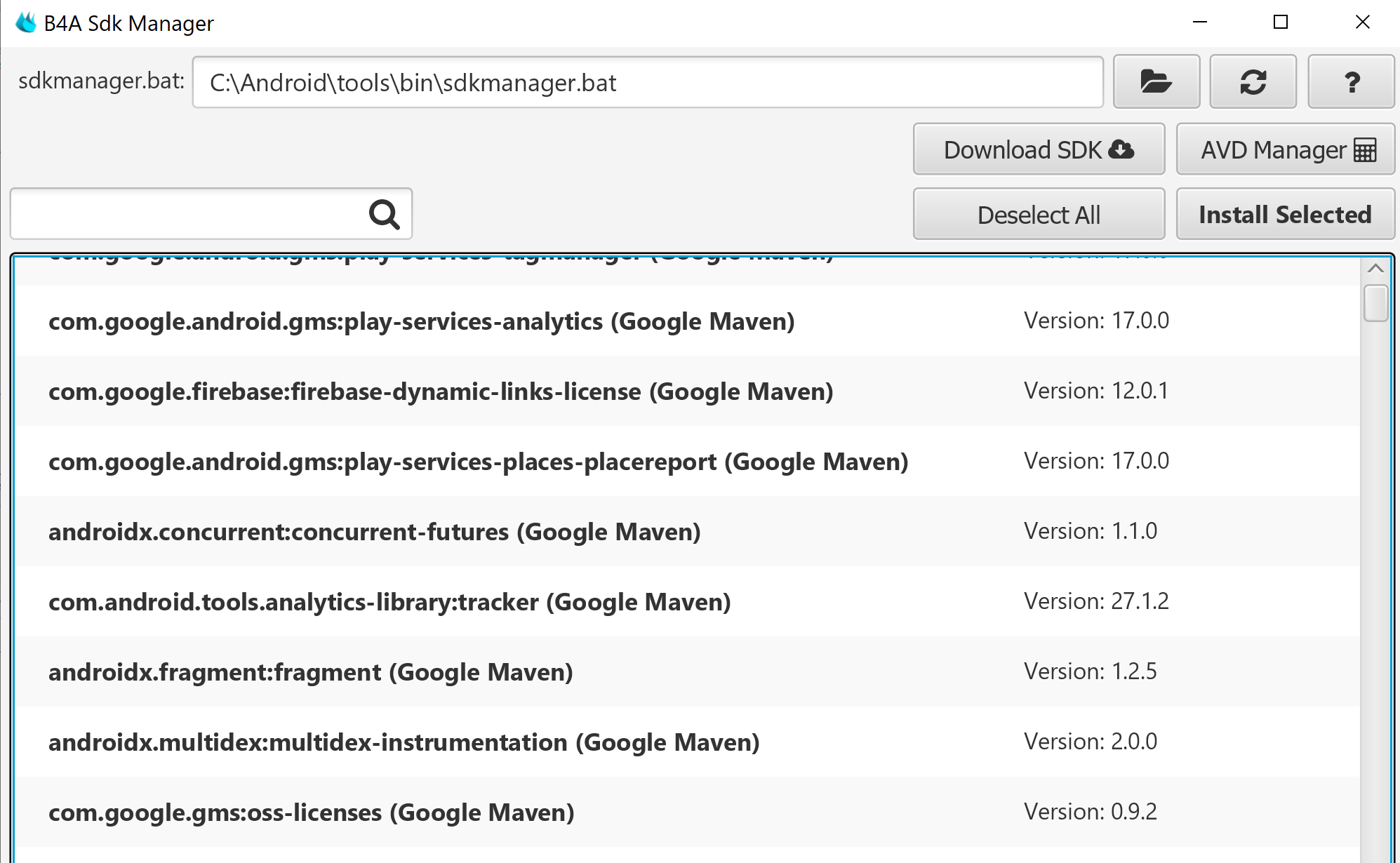Image resolution: width=1400 pixels, height=863 pixels.
Task: Click the open folder browse icon
Action: (x=1156, y=82)
